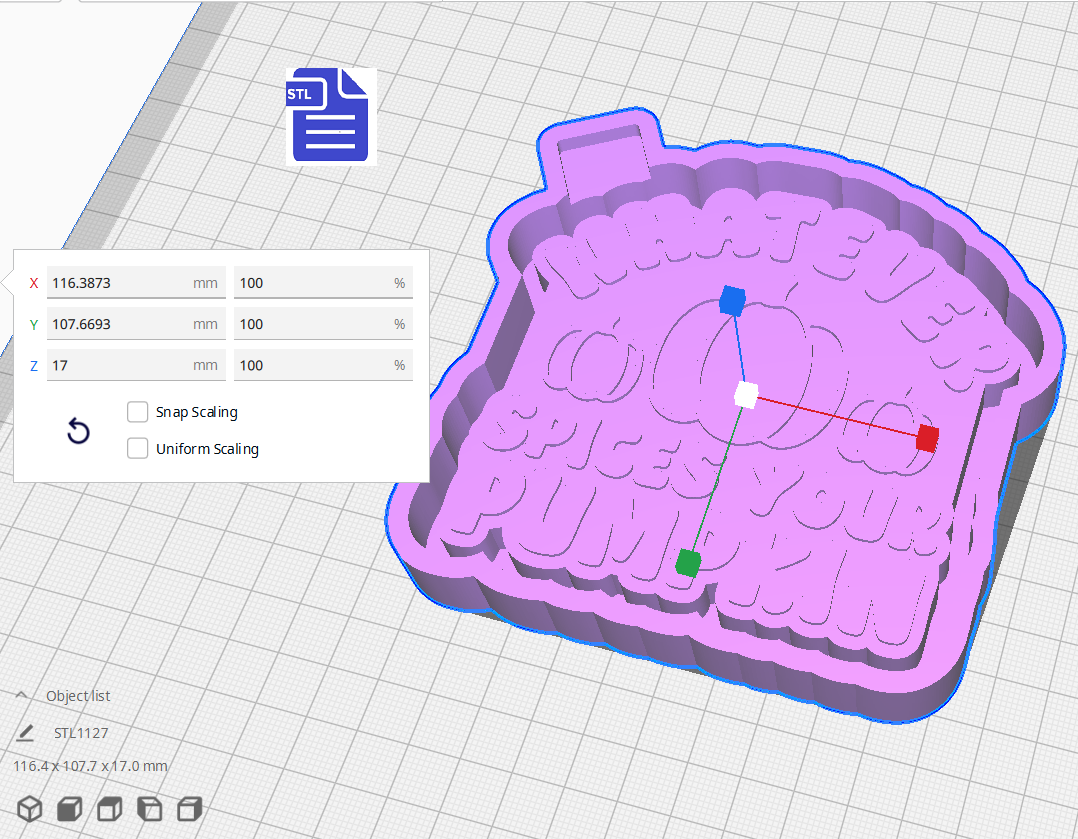Select the right side view preset
The height and width of the screenshot is (839, 1078).
(x=189, y=809)
